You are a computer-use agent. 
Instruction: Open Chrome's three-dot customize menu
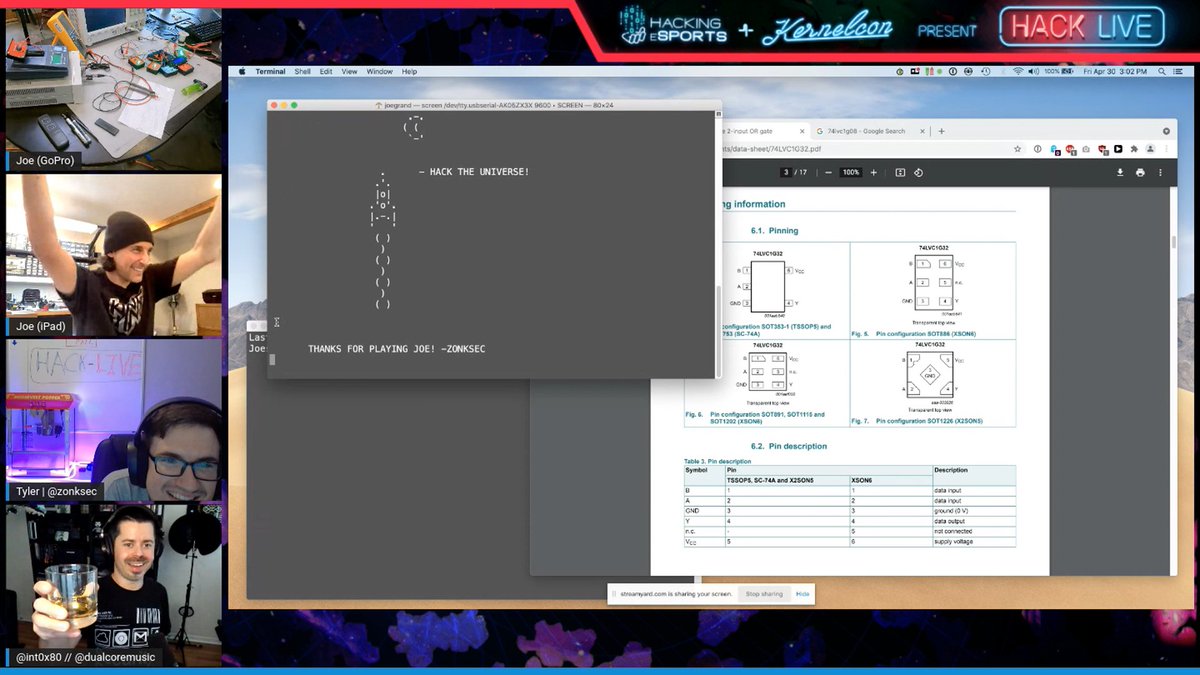click(1166, 148)
